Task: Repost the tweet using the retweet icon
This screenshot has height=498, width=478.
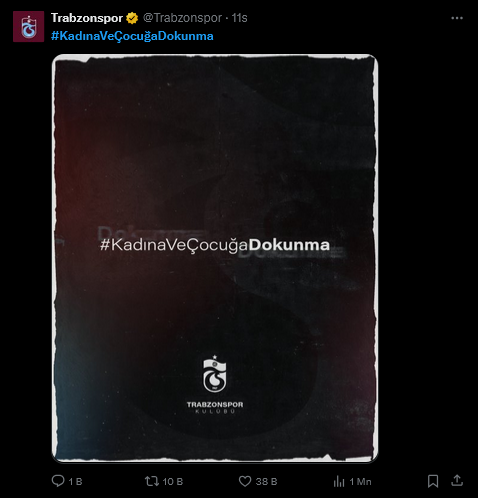Action: coord(152,481)
